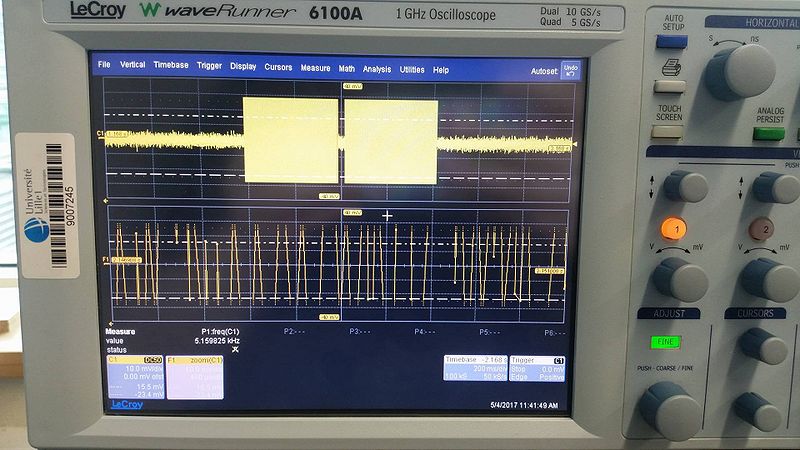The width and height of the screenshot is (800, 450).
Task: Open the F1 zoom(C1) descriptor box
Action: [x=194, y=376]
